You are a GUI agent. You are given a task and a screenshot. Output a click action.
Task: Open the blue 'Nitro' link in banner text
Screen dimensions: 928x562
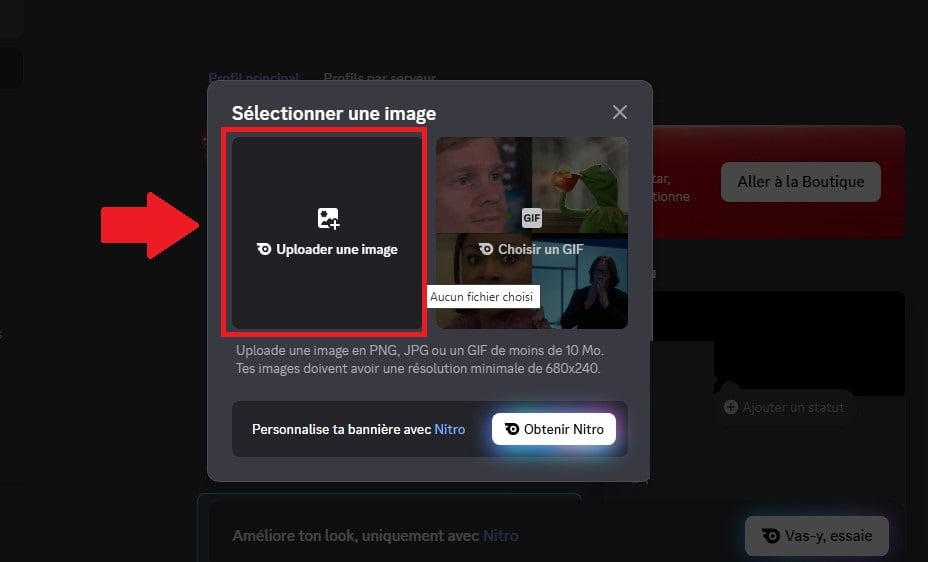coord(450,429)
